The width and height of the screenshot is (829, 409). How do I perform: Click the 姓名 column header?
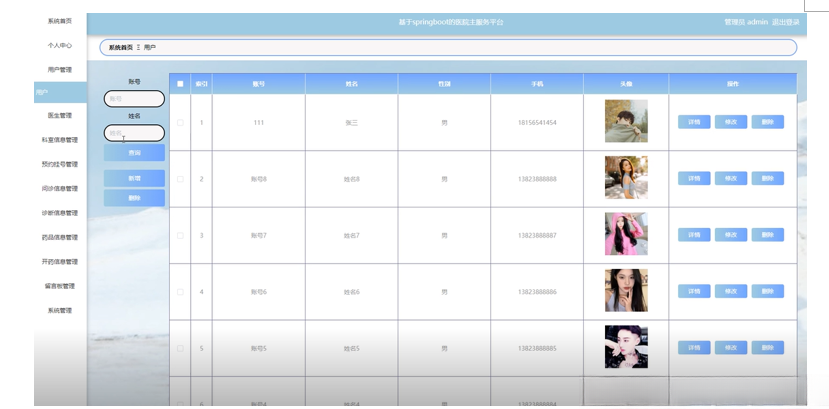coord(352,84)
